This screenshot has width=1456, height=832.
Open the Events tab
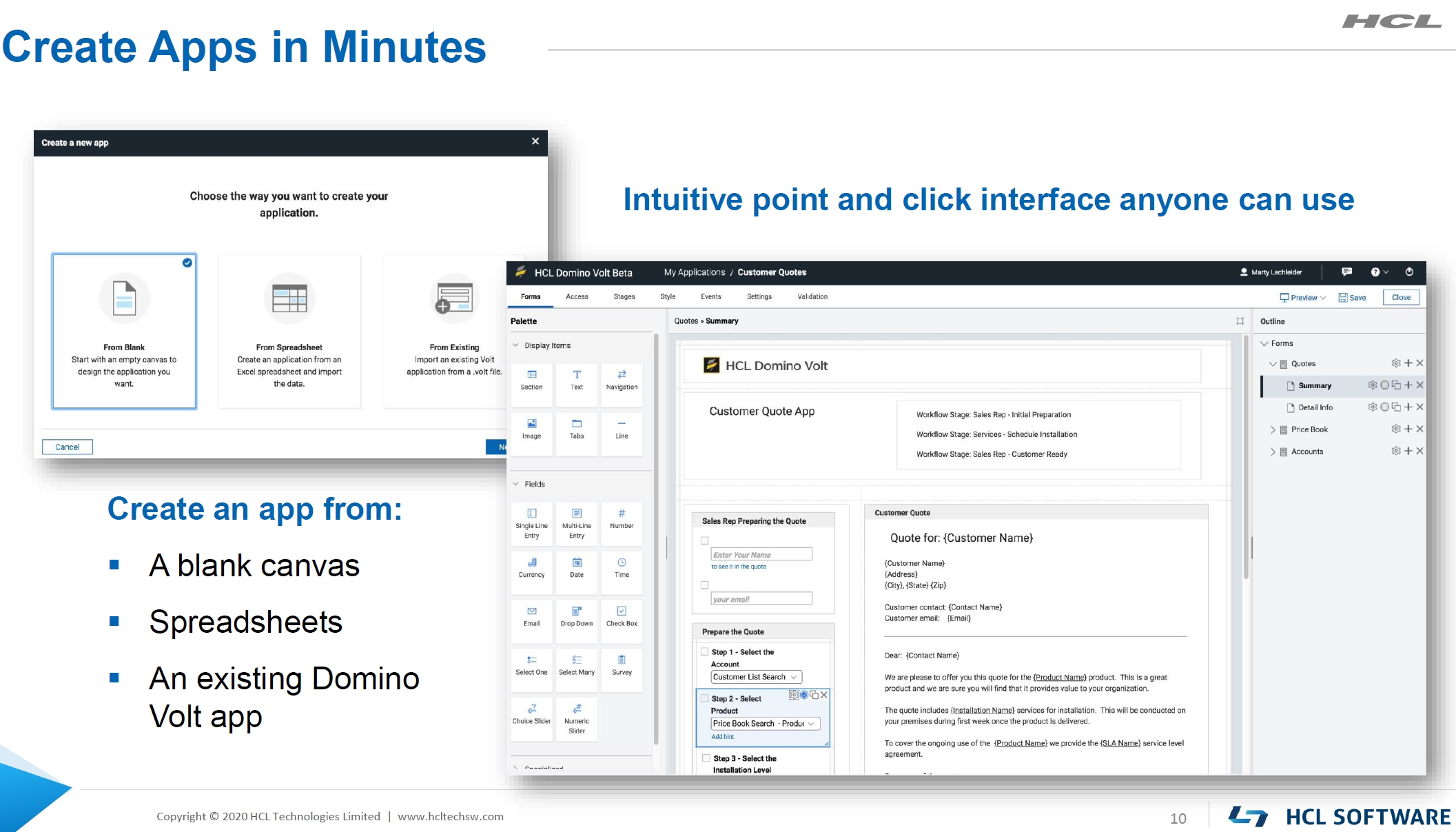point(710,296)
